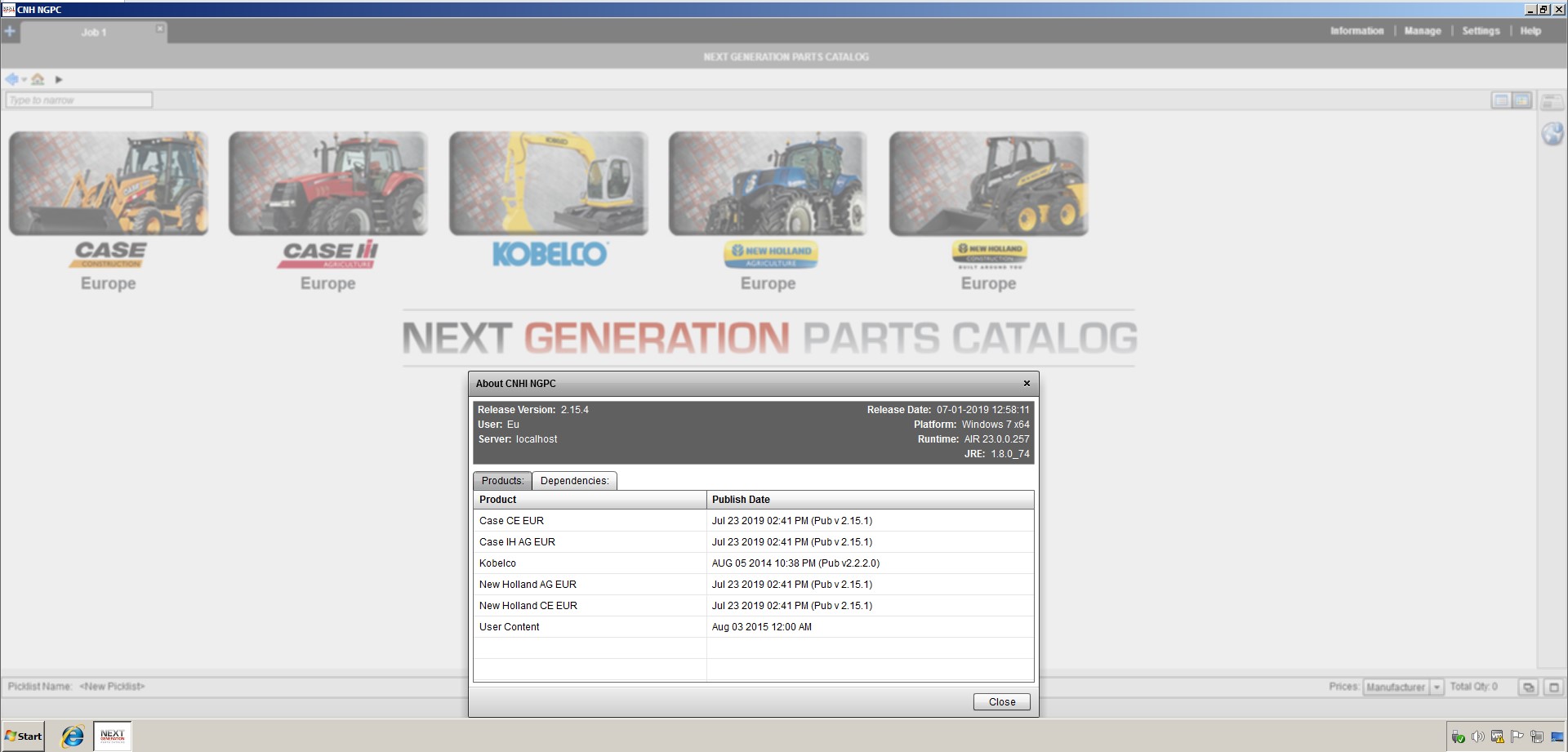Viewport: 1568px width, 752px height.
Task: Open the network connection tray icon
Action: [x=1536, y=737]
